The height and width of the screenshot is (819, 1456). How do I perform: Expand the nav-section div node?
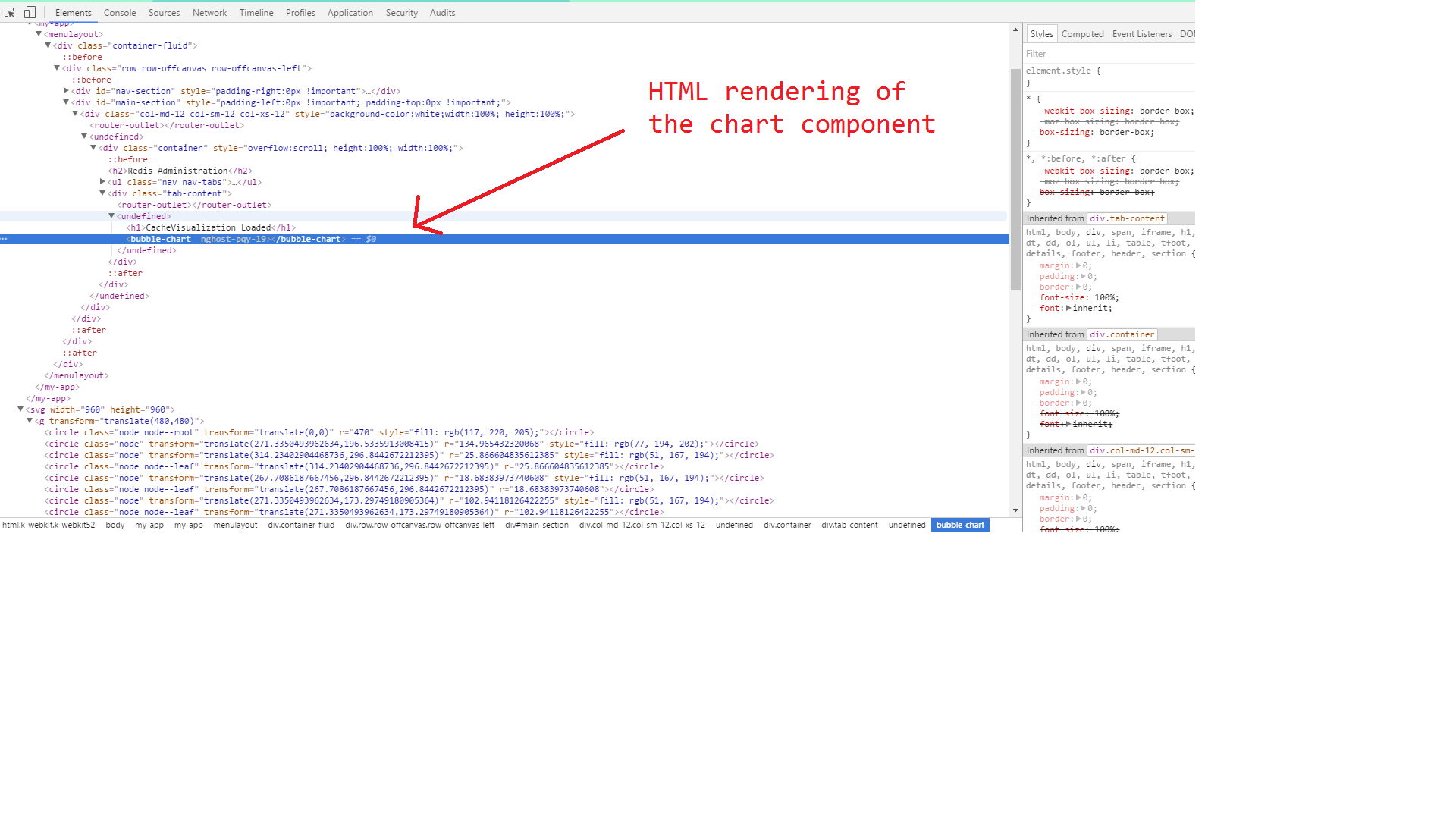[x=66, y=91]
